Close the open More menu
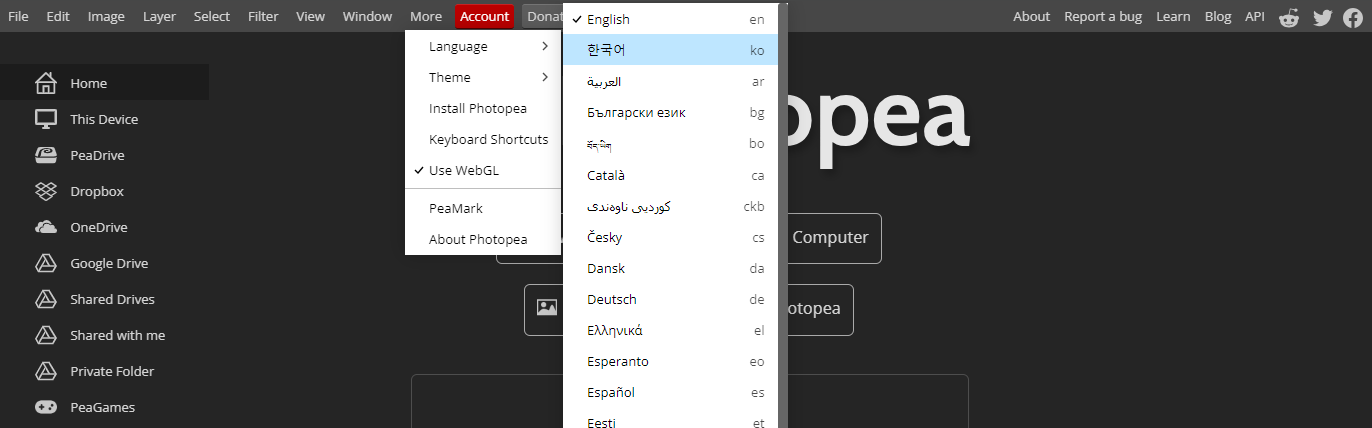The width and height of the screenshot is (1372, 428). [426, 16]
